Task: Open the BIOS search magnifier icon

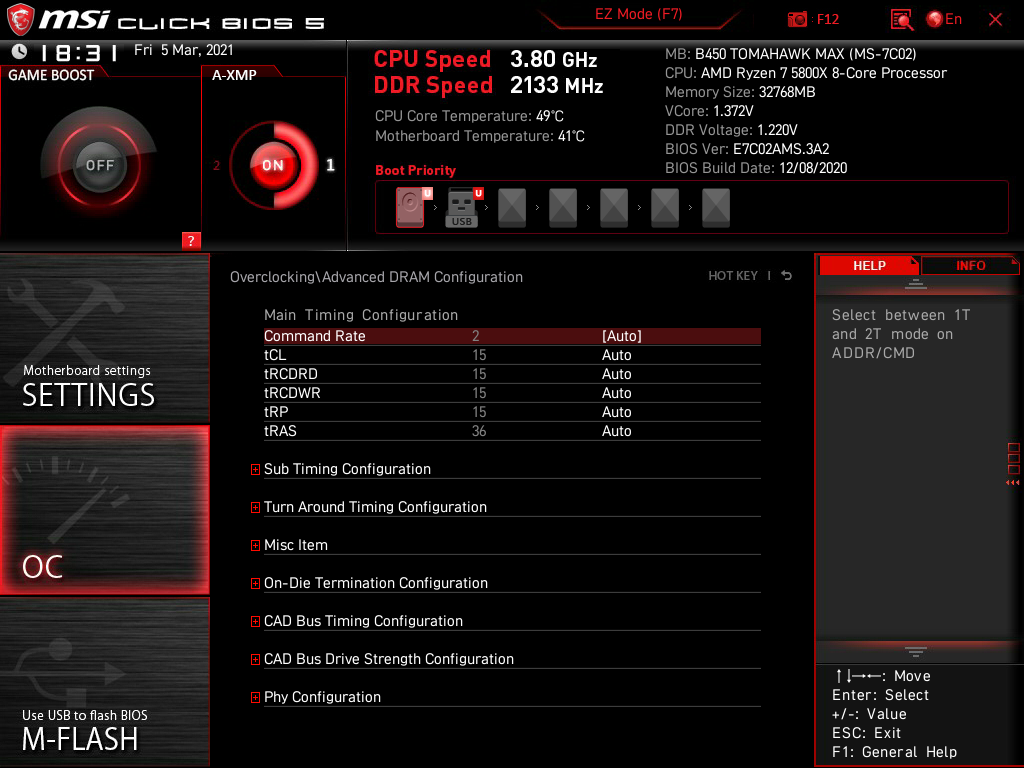Action: [x=901, y=20]
